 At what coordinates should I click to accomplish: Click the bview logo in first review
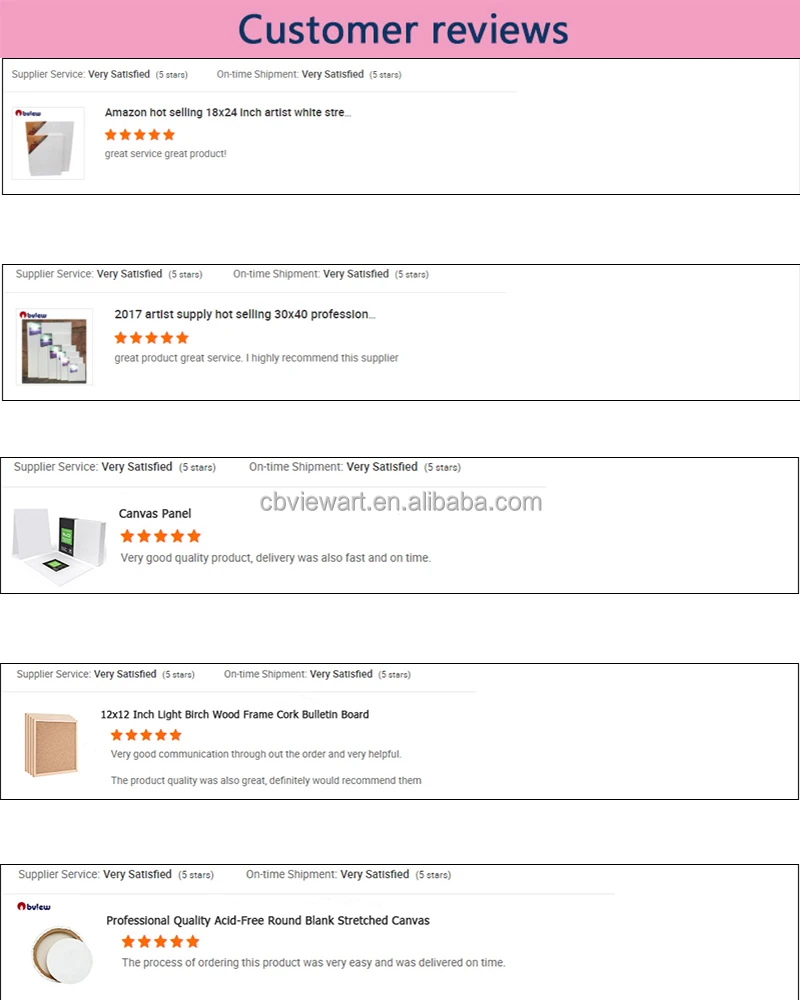point(28,113)
